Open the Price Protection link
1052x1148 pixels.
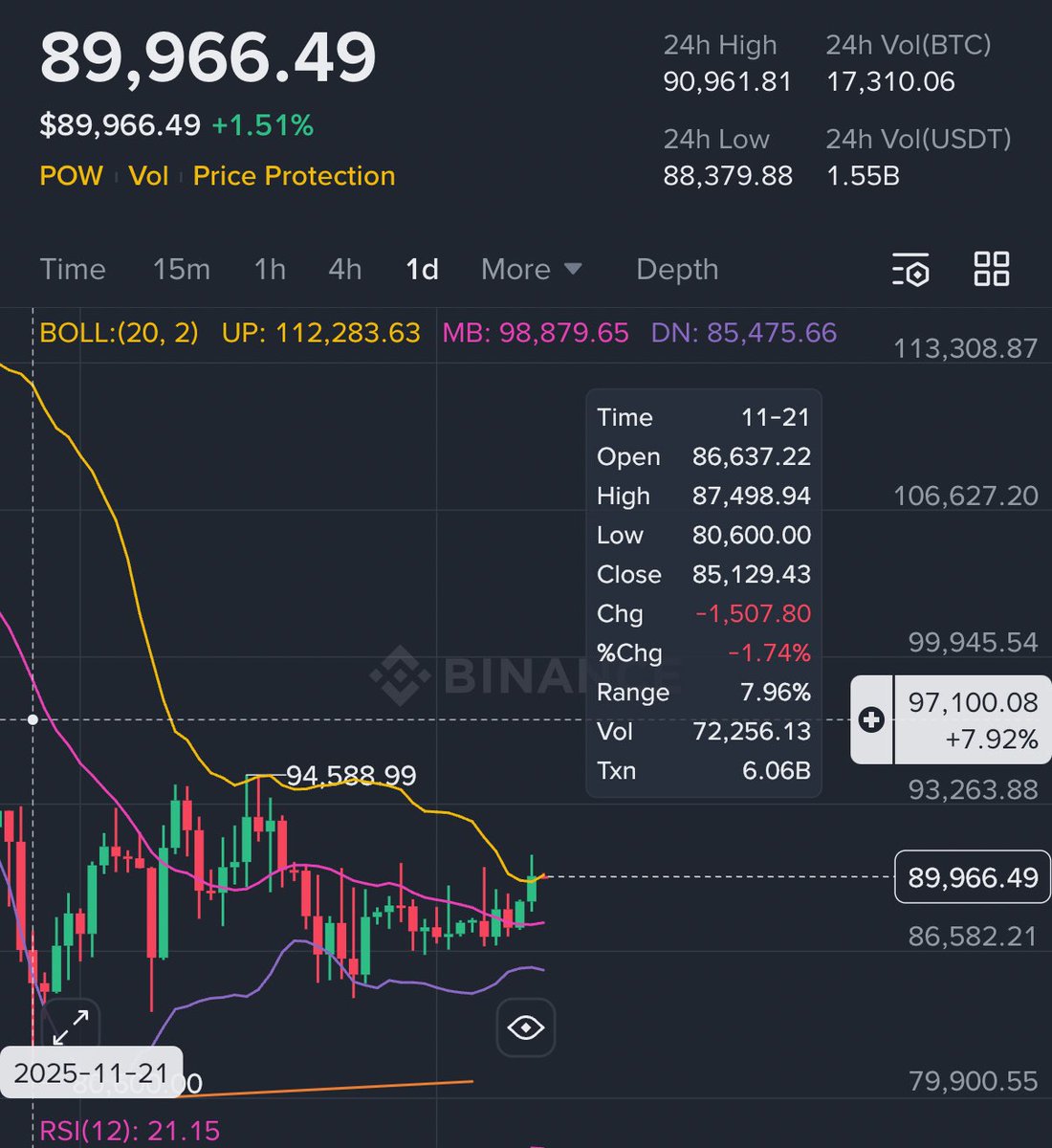(x=294, y=176)
